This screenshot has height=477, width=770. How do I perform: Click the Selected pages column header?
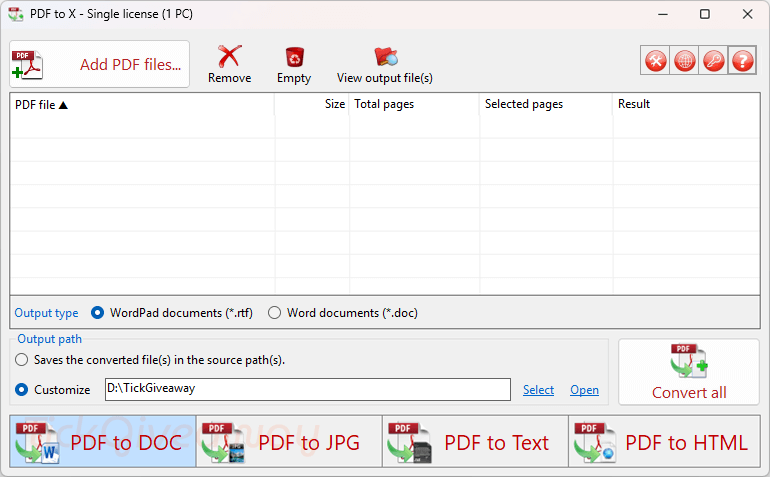click(546, 104)
